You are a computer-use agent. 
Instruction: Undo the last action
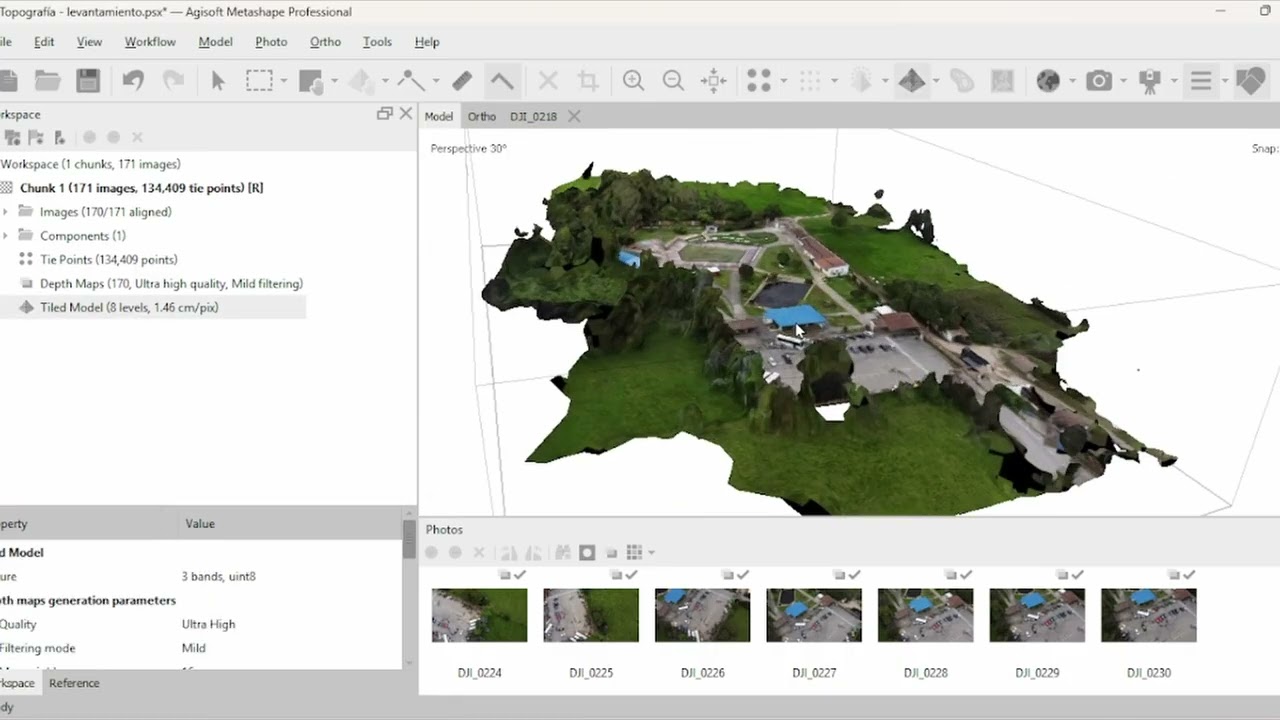(133, 81)
